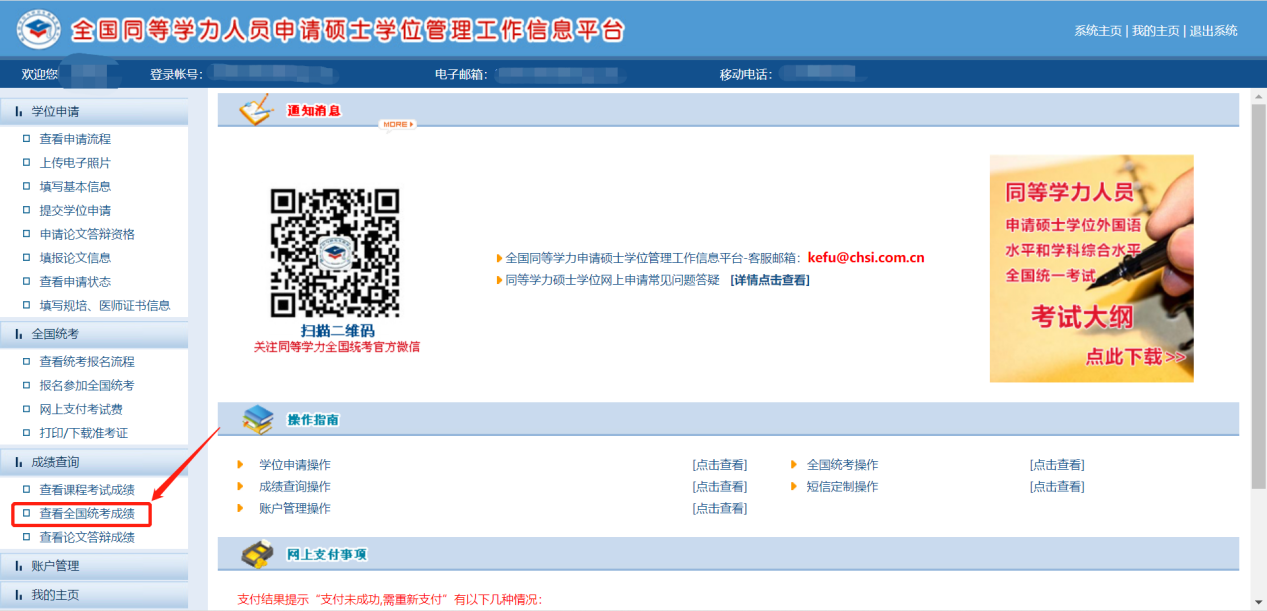
Task: Click the 成绩查询操作 guide text
Action: [x=295, y=487]
